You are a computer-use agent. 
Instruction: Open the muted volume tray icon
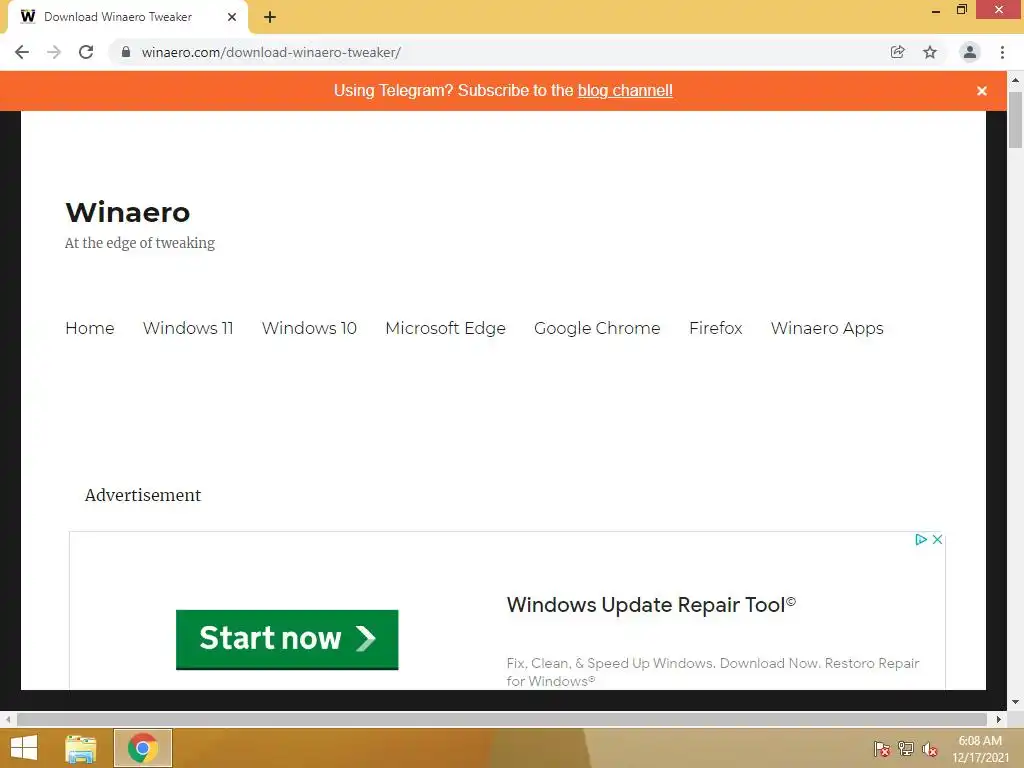(x=930, y=749)
